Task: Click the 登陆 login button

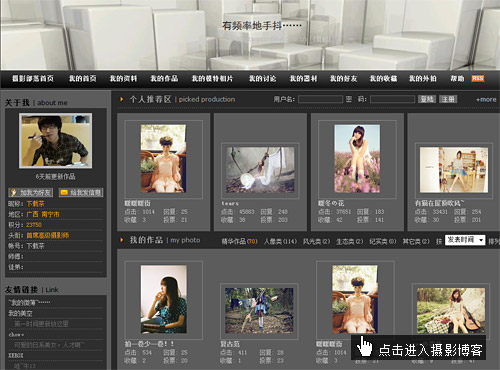Action: 427,99
